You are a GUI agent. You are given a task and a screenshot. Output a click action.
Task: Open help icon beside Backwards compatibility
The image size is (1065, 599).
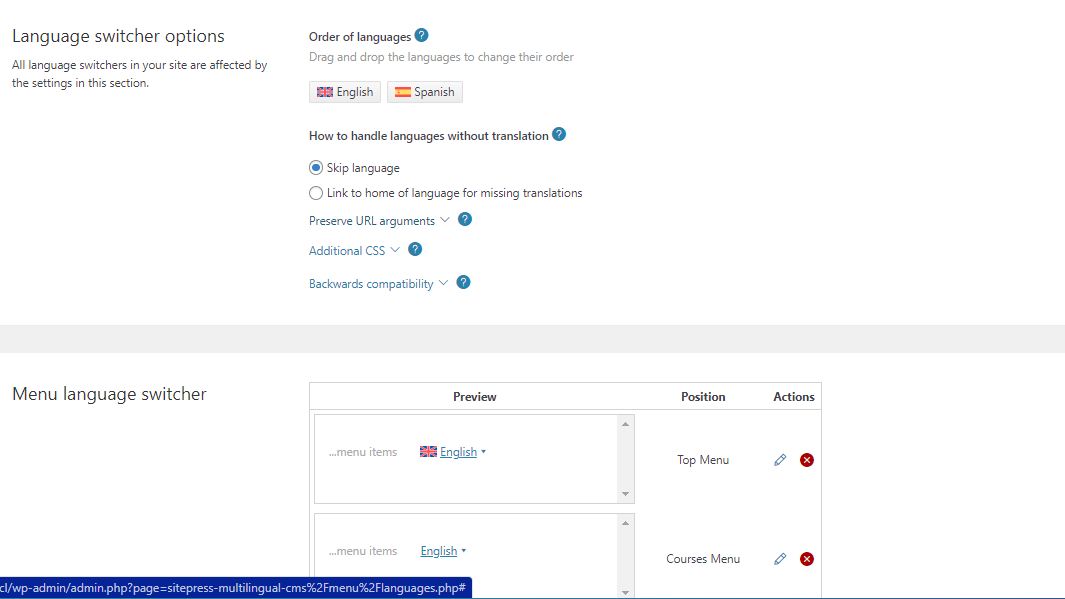click(x=463, y=283)
